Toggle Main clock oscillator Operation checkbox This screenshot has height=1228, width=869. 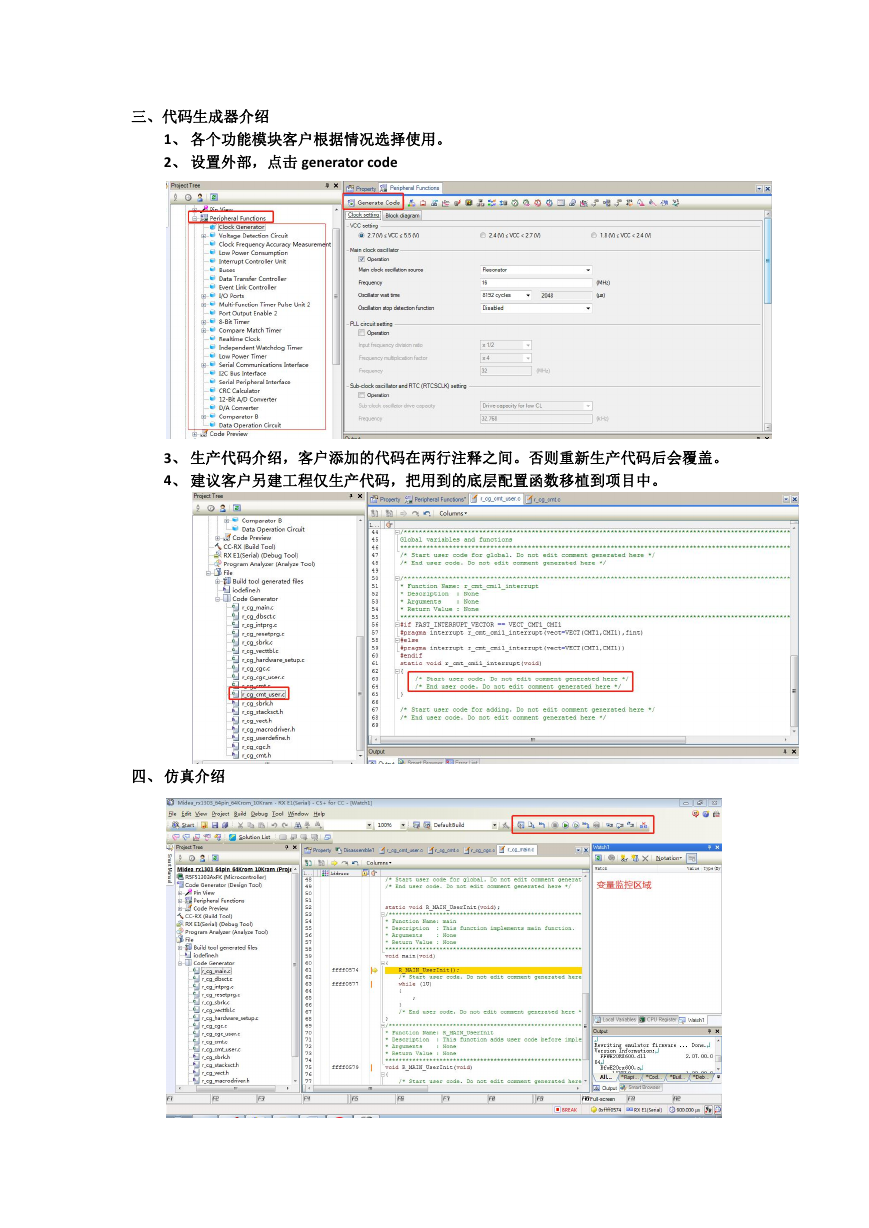click(361, 259)
